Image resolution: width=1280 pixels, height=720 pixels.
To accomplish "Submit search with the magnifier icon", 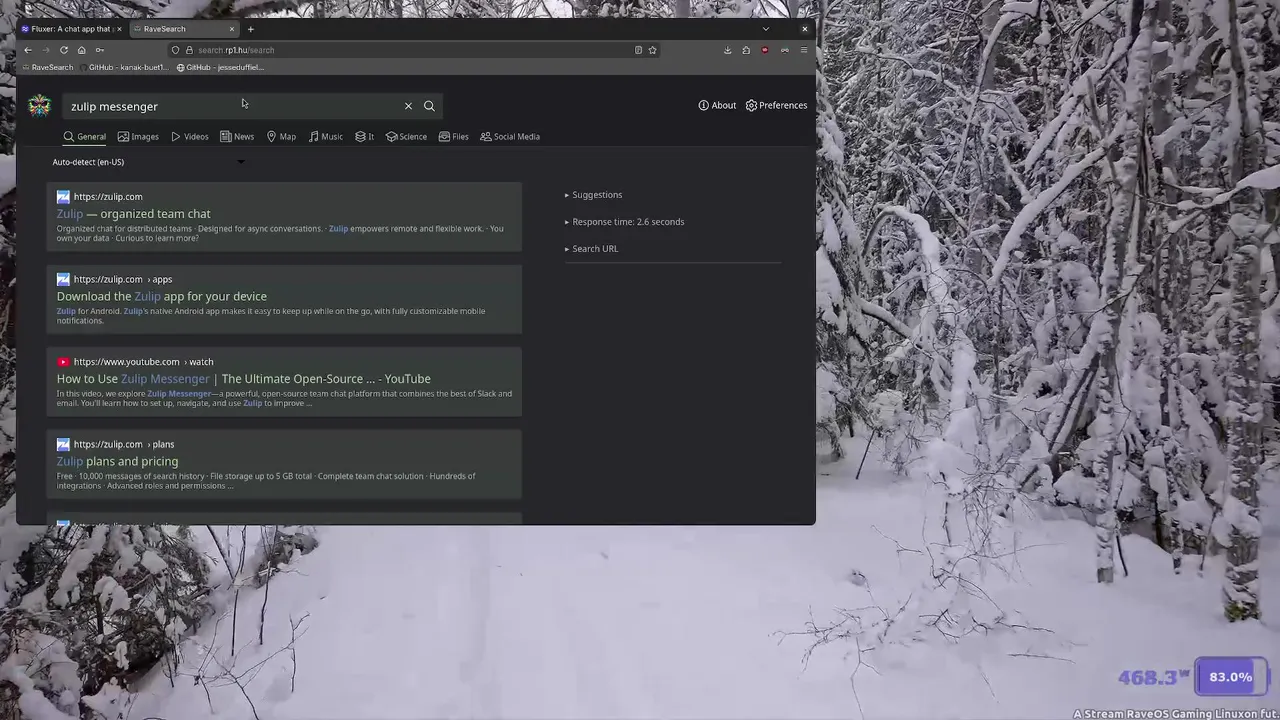I will tap(429, 106).
